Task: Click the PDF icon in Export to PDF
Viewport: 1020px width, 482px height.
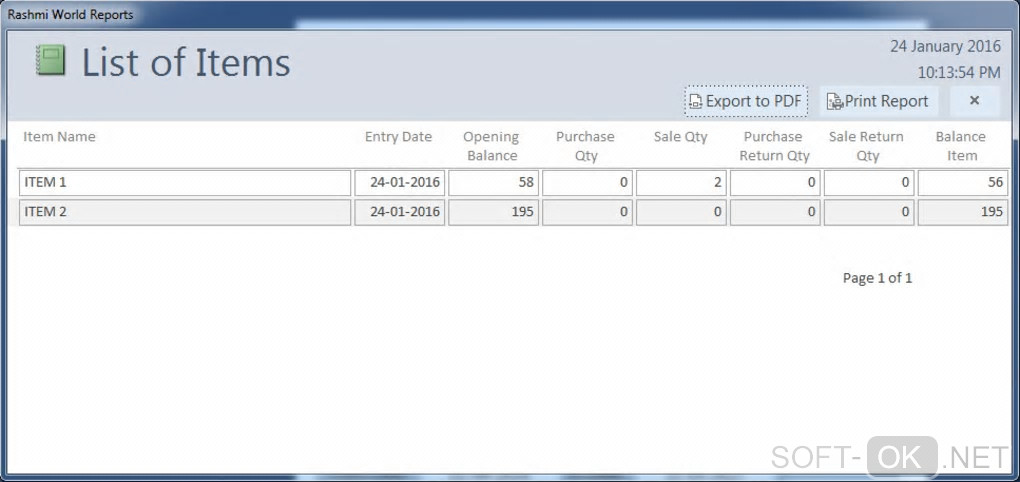Action: [696, 101]
